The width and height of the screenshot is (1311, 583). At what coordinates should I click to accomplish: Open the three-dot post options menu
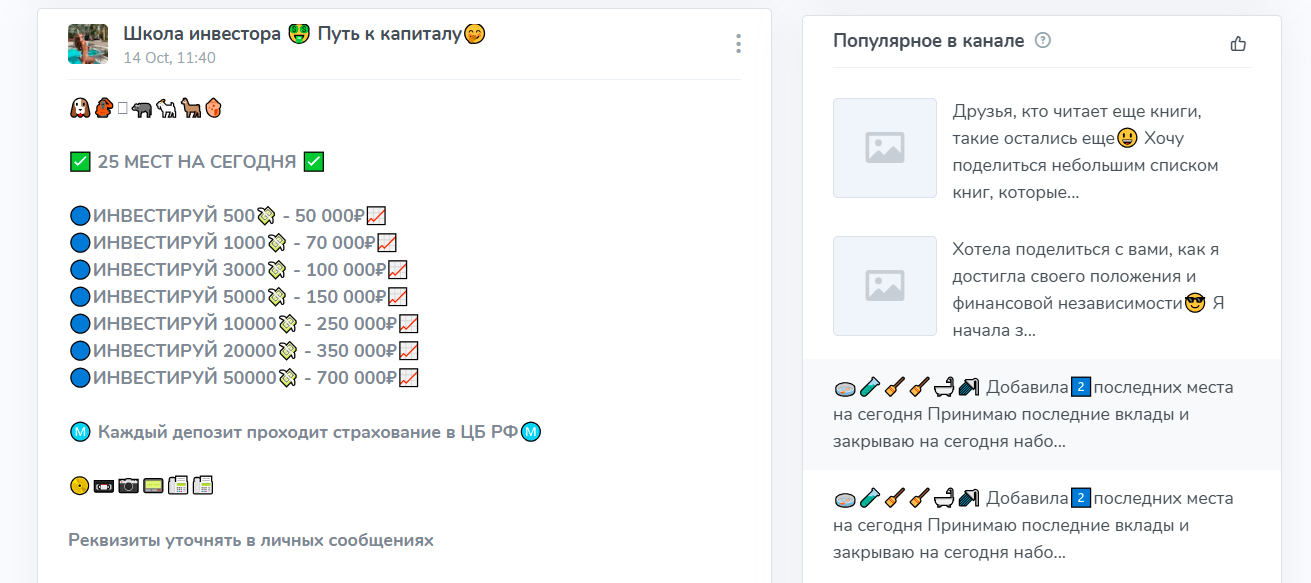(738, 44)
